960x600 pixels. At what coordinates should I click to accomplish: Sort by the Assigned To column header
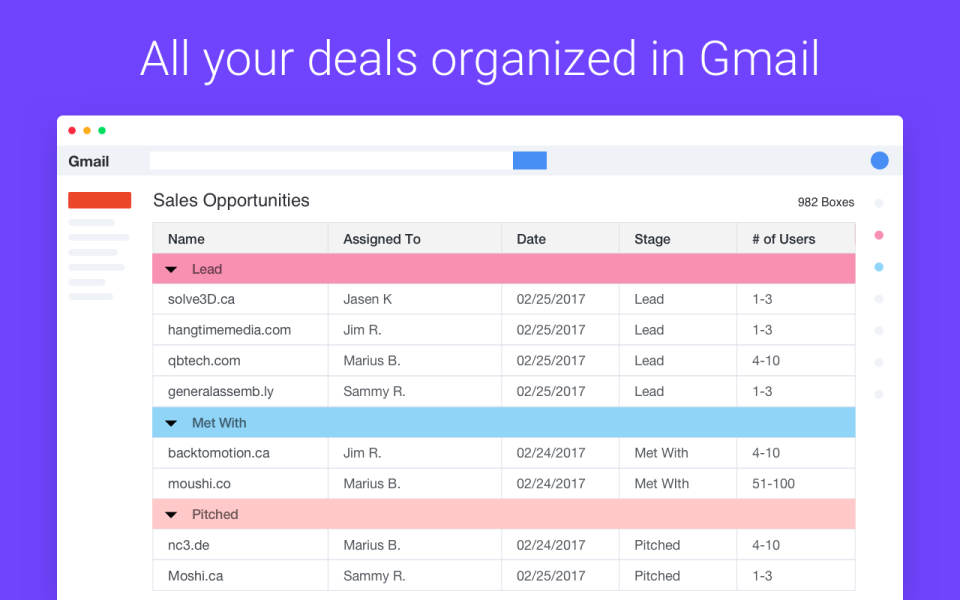381,239
